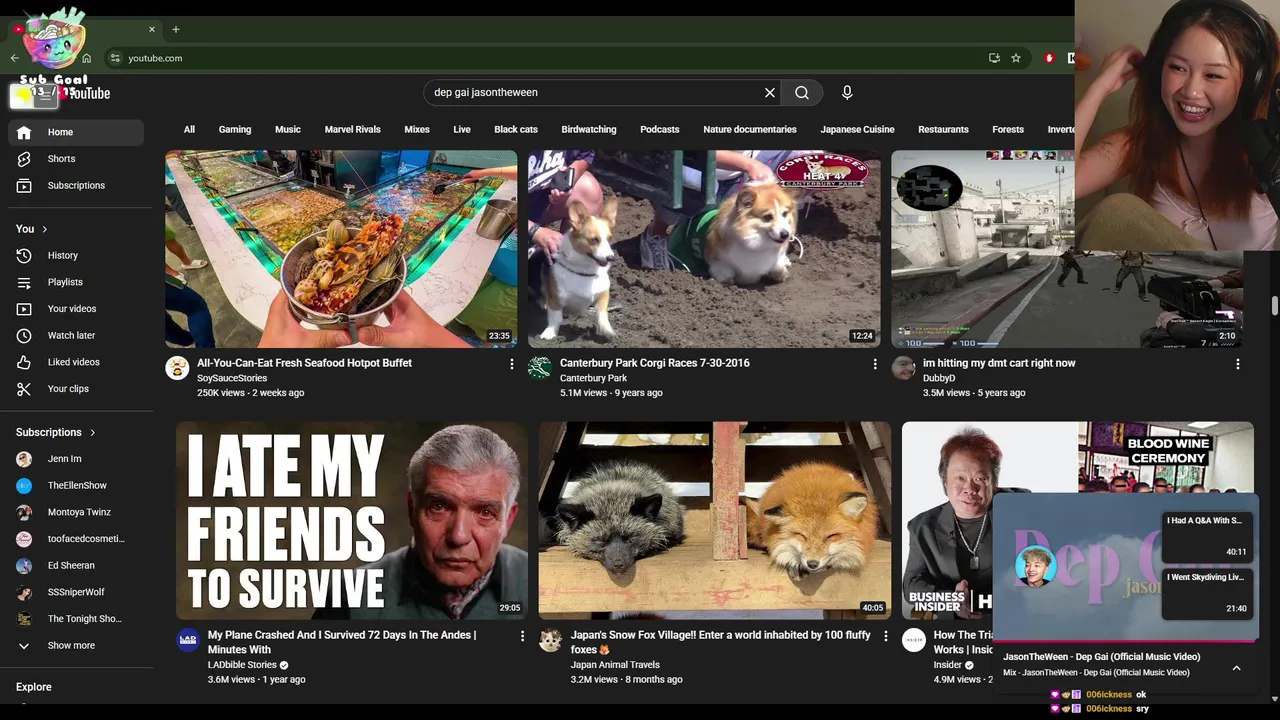This screenshot has width=1280, height=720.
Task: Expand the Subscriptions section chevron
Action: (x=92, y=433)
